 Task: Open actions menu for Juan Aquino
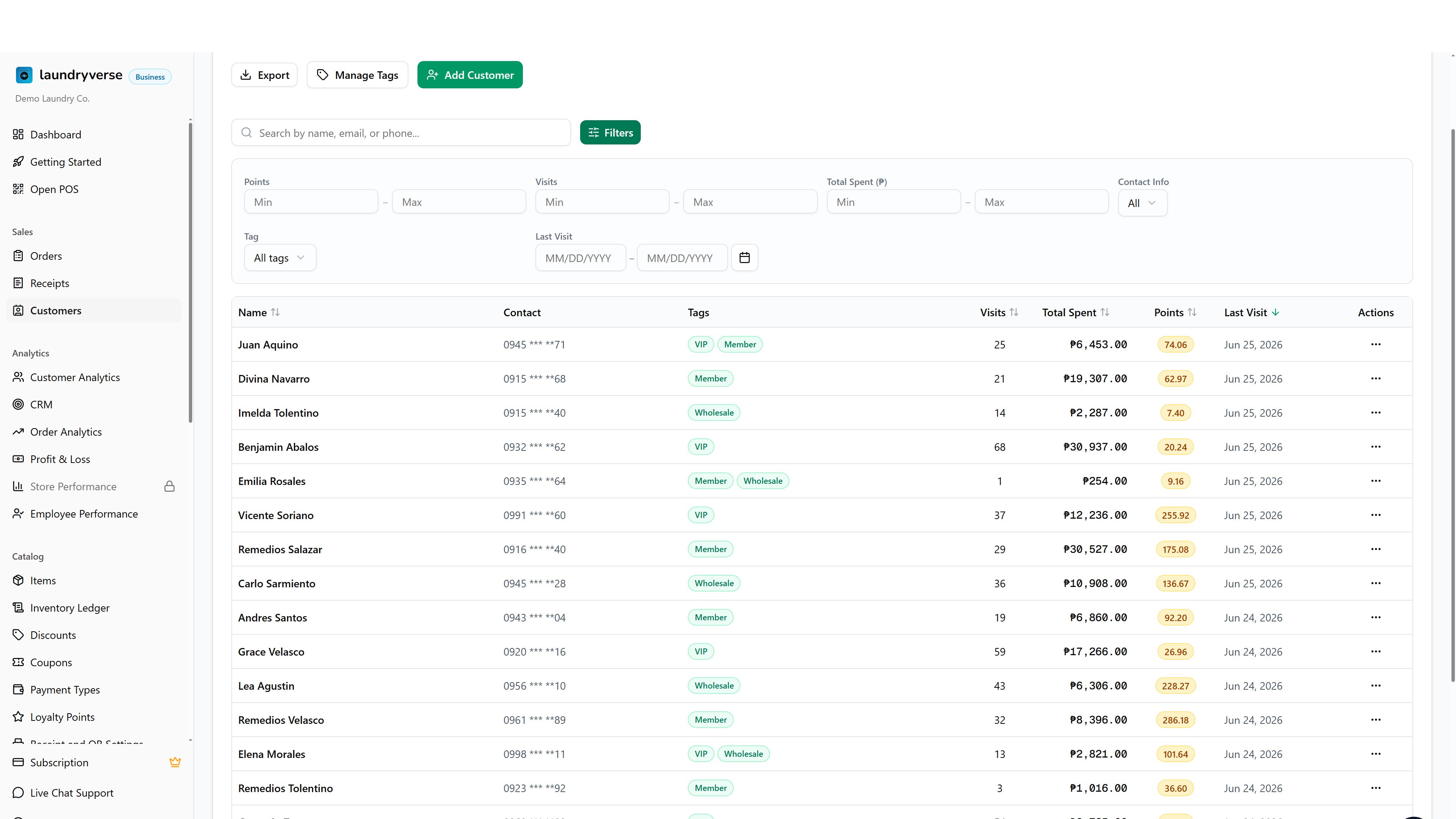coord(1376,344)
